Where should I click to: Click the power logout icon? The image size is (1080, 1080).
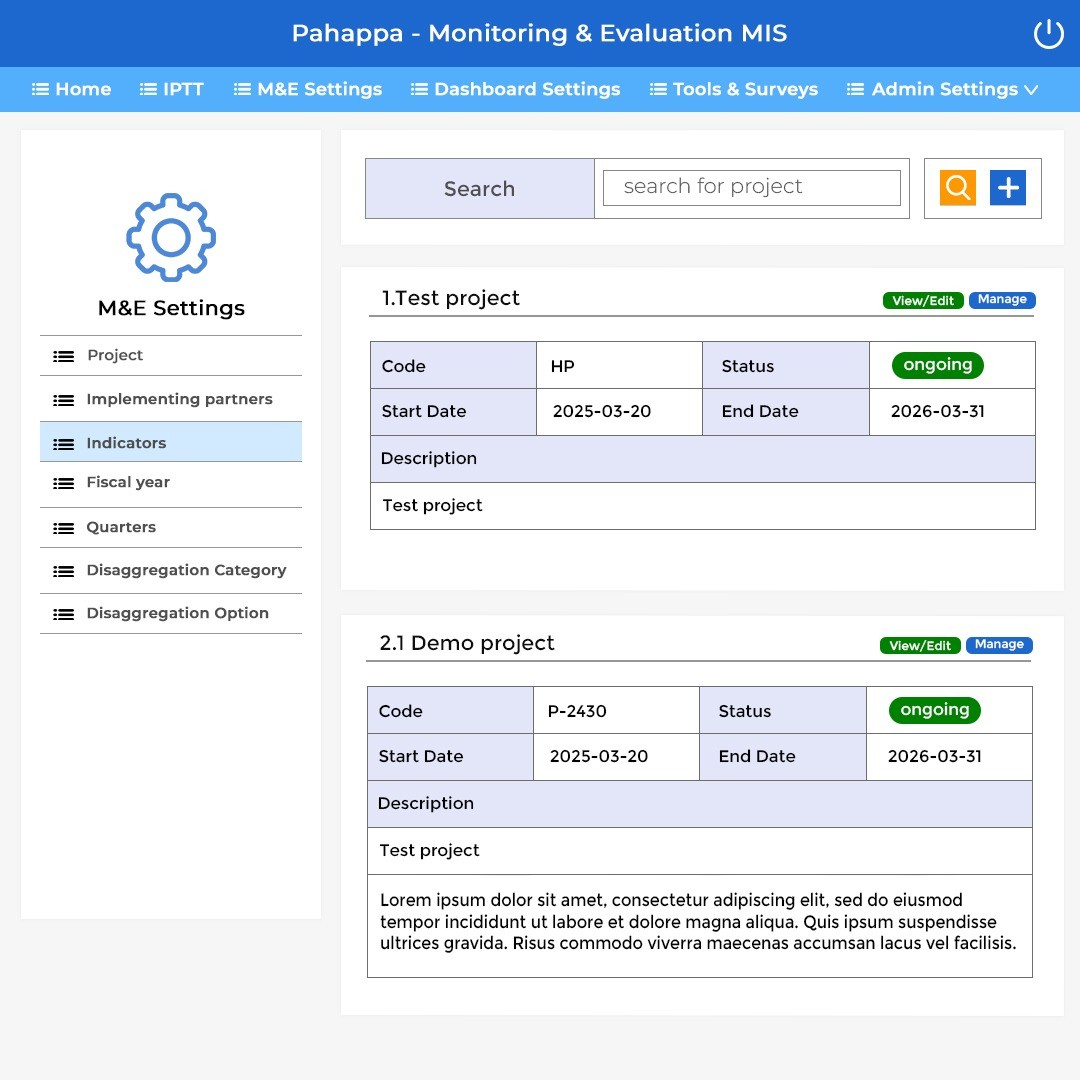(1048, 34)
